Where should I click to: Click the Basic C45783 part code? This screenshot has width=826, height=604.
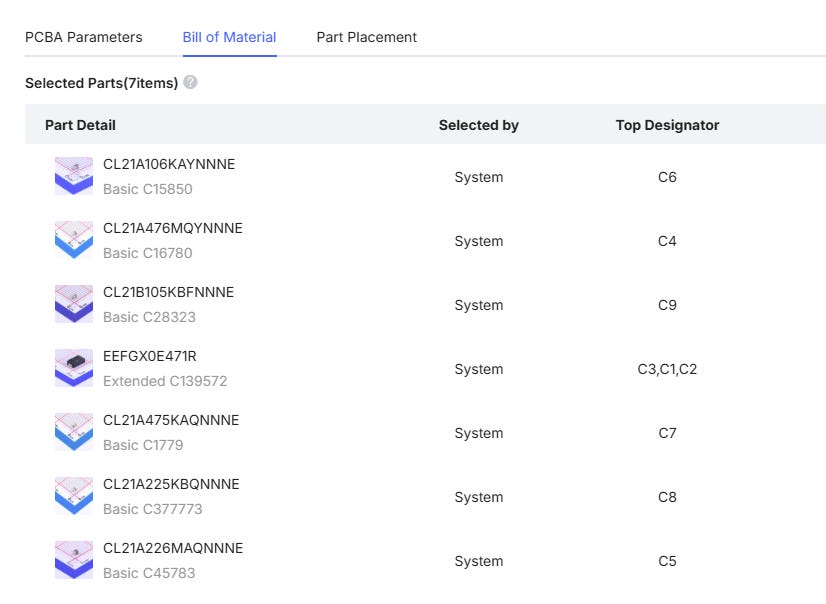(x=149, y=573)
